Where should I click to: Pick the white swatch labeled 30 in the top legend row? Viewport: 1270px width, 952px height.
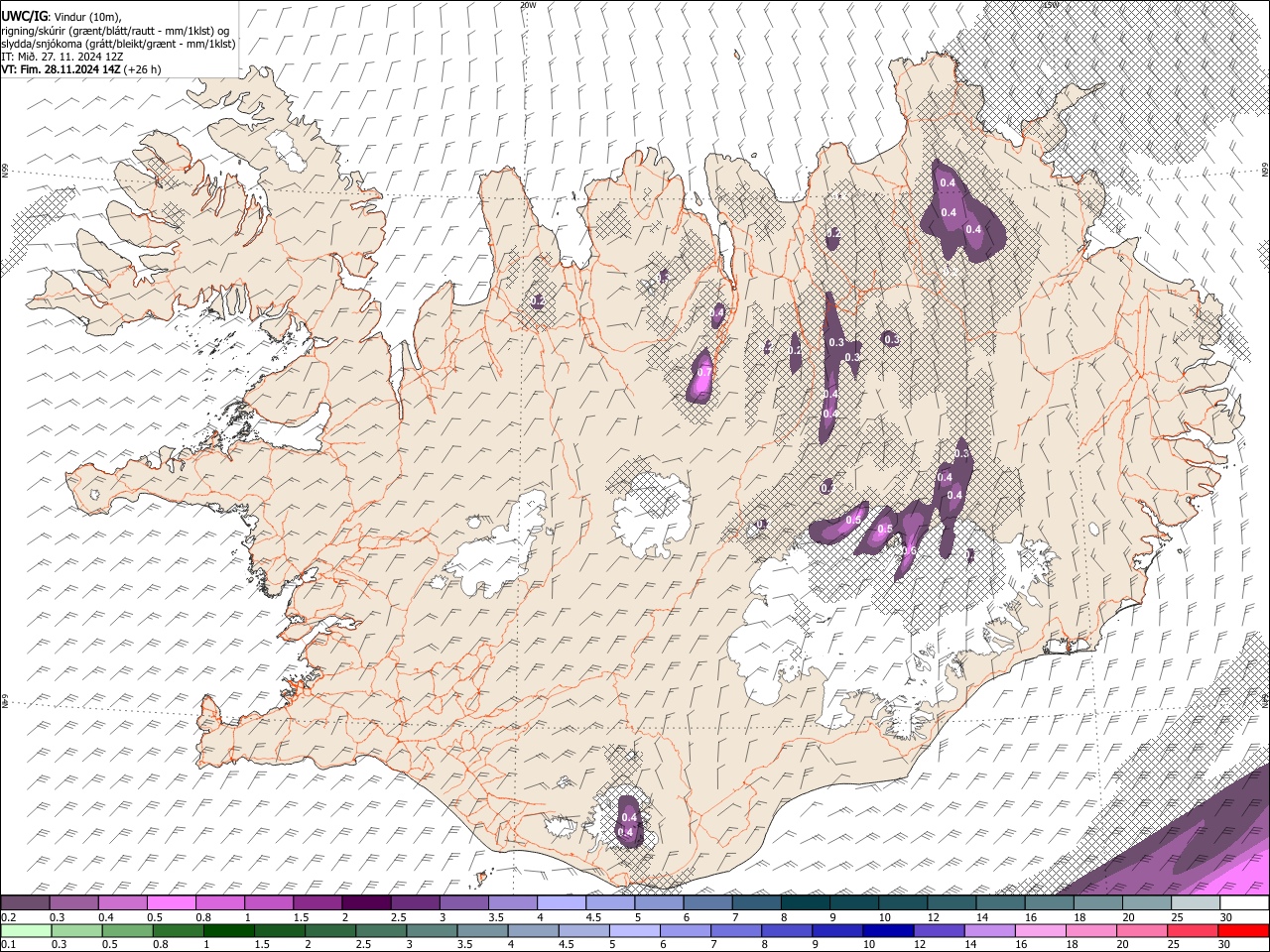coord(1244,903)
